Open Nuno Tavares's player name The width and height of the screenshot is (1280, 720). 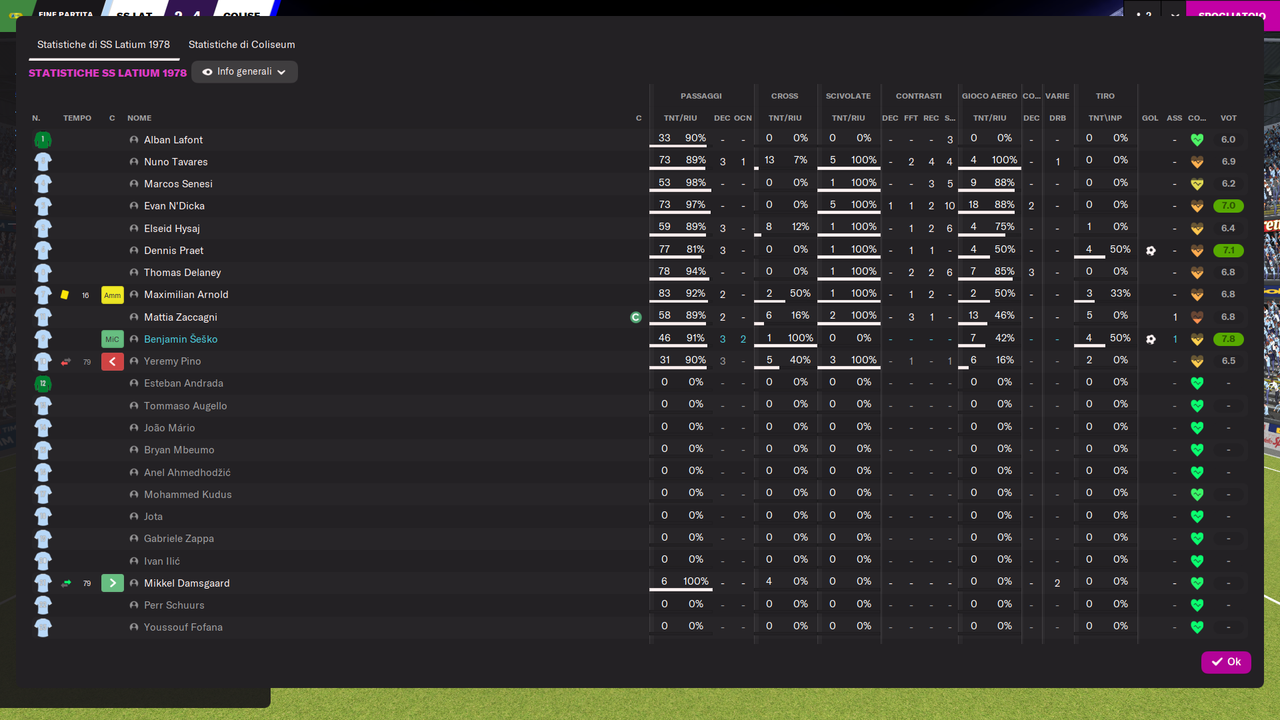(176, 162)
